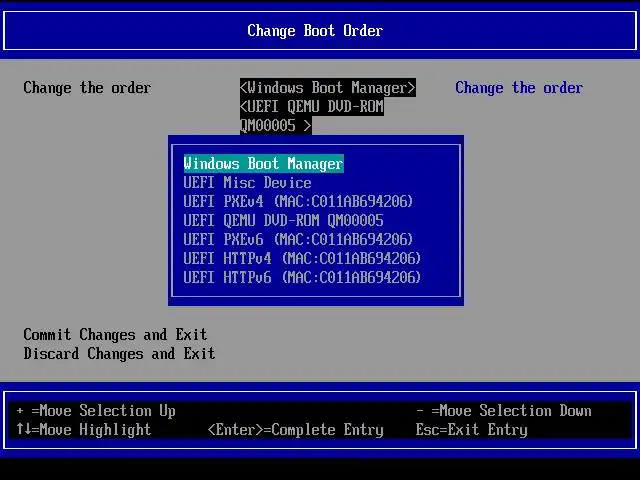640x480 pixels.
Task: Click the 'Esc=Exit Entry' hint
Action: tap(471, 429)
